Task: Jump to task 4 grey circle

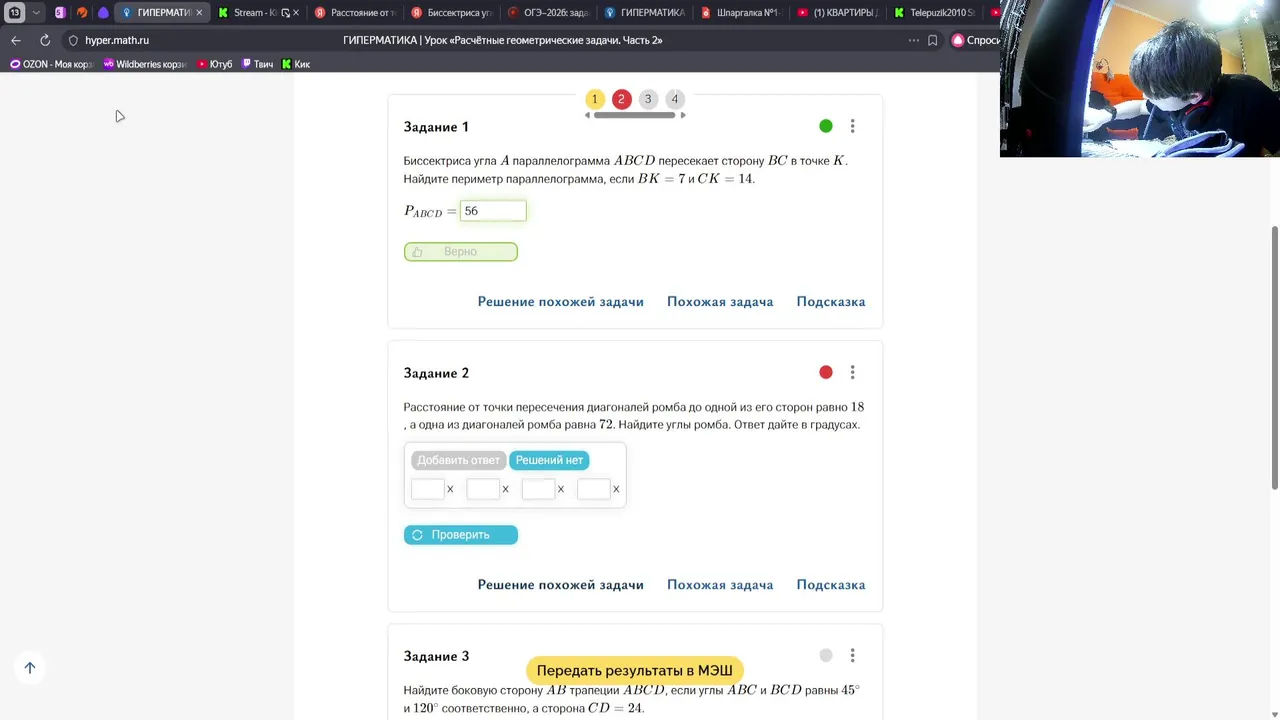Action: coord(675,99)
